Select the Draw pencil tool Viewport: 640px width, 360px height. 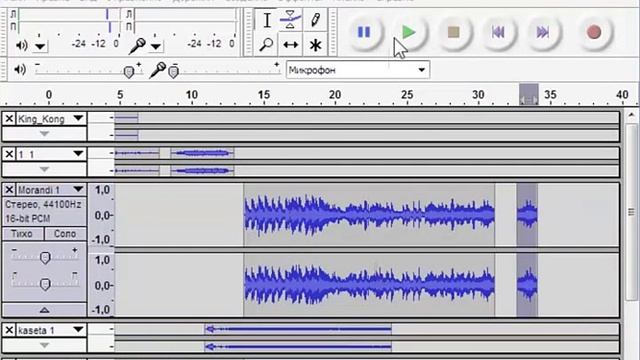pyautogui.click(x=315, y=20)
